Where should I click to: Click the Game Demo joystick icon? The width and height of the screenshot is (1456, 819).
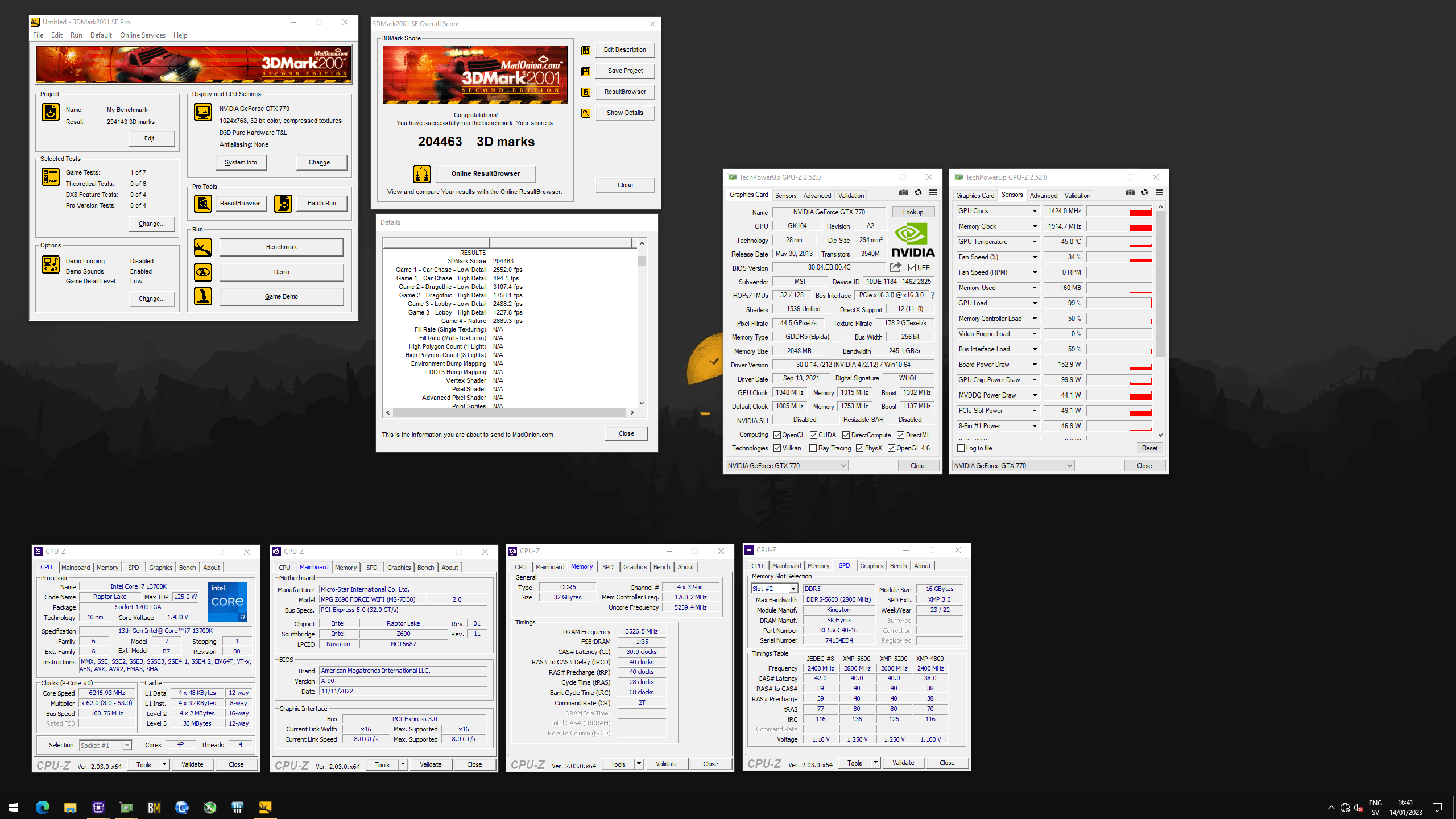[x=203, y=296]
